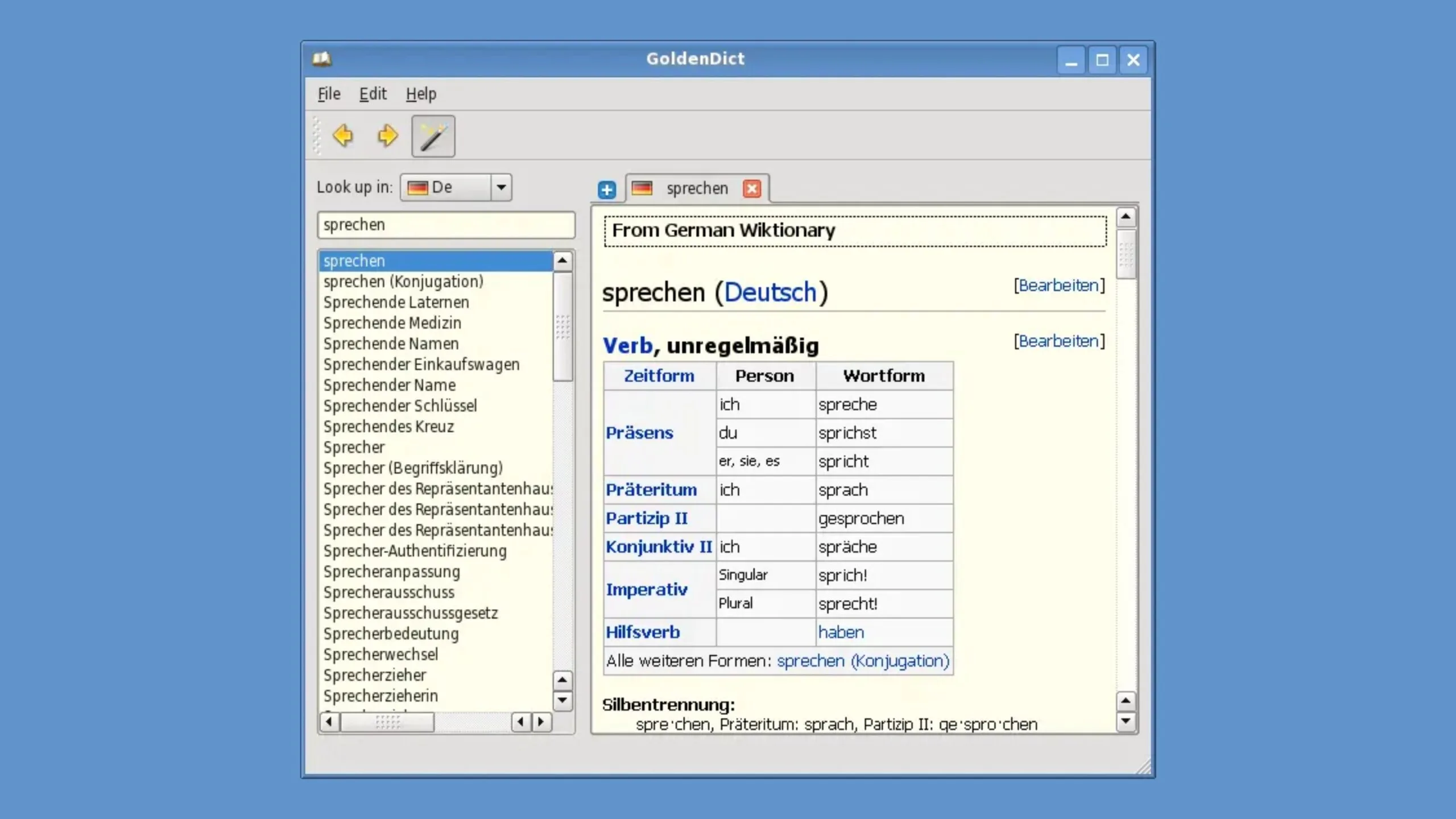The width and height of the screenshot is (1456, 819).
Task: Open the Edit menu
Action: pyautogui.click(x=373, y=94)
